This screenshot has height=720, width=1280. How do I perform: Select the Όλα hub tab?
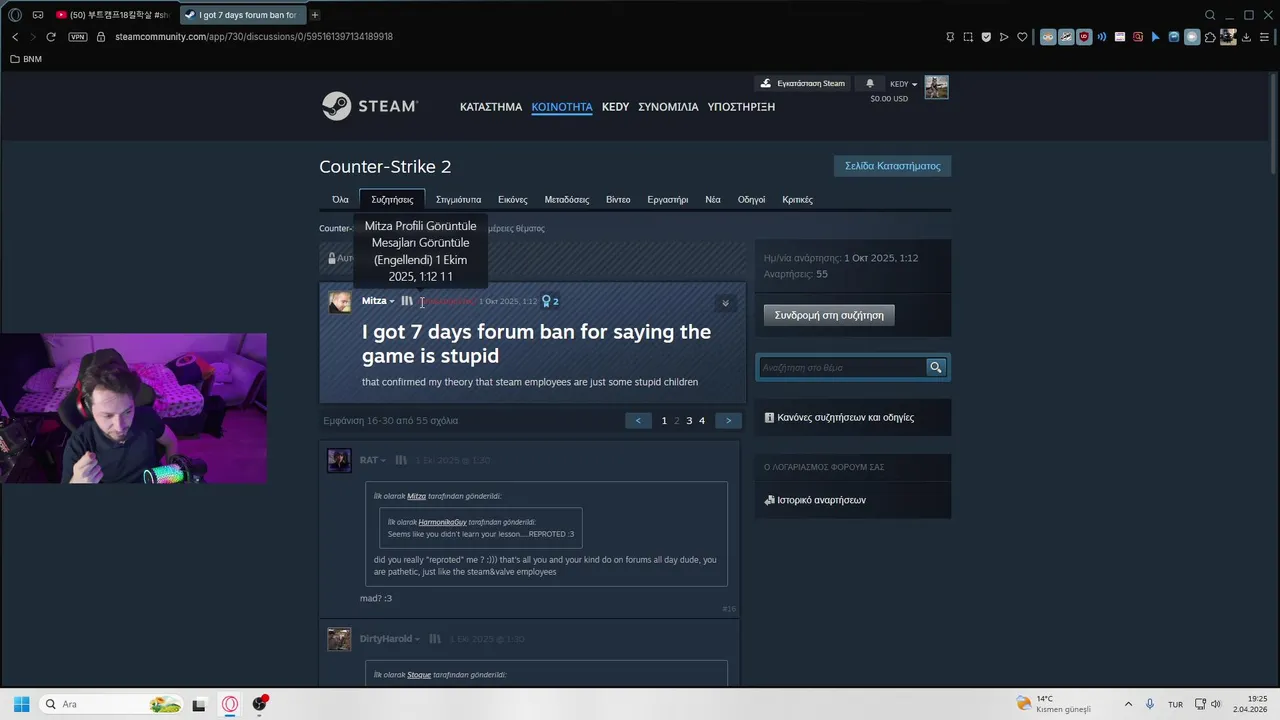(x=340, y=200)
